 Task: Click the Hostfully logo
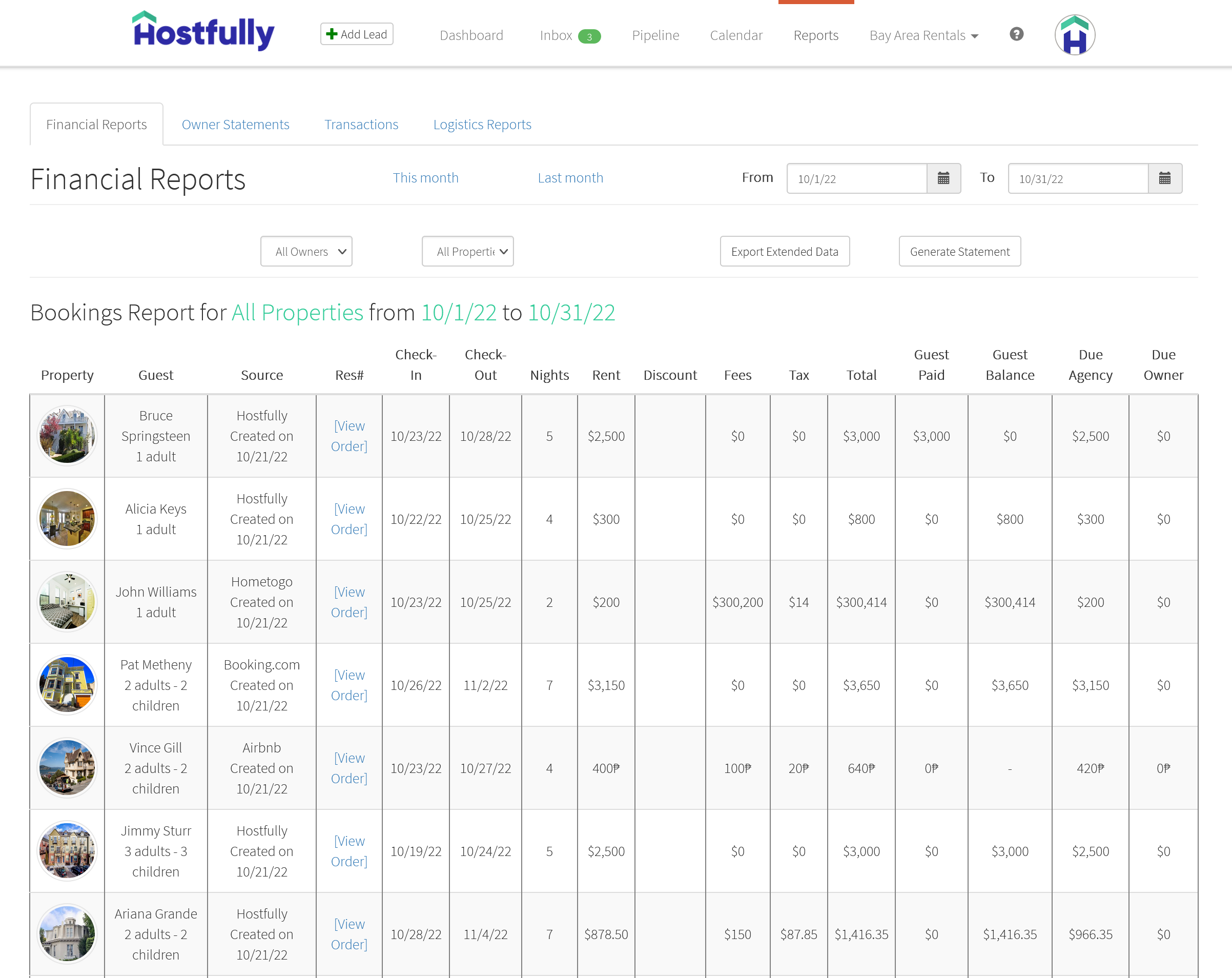point(203,33)
